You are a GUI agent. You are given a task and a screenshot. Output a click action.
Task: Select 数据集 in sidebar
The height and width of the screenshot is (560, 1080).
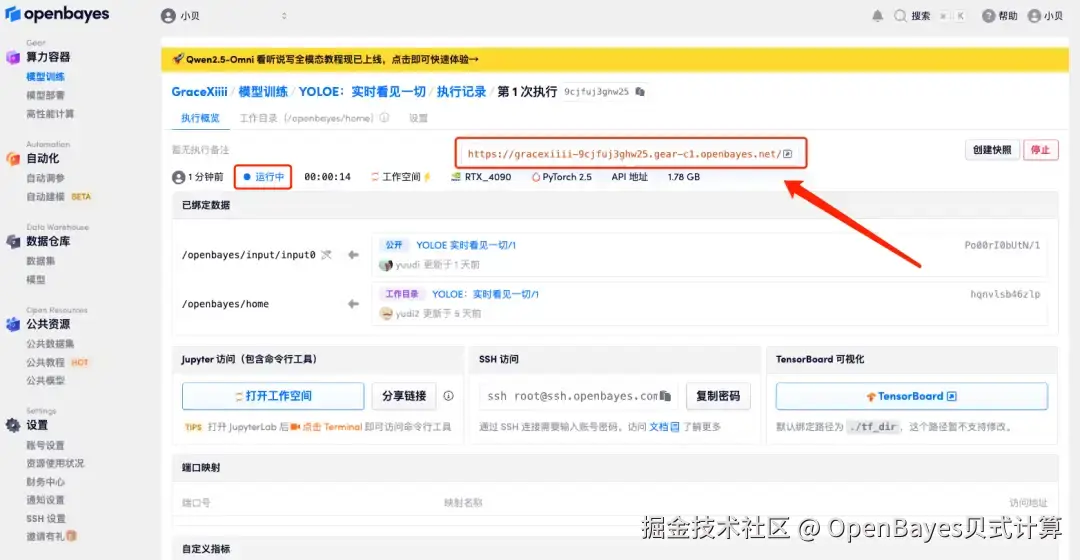click(x=41, y=260)
